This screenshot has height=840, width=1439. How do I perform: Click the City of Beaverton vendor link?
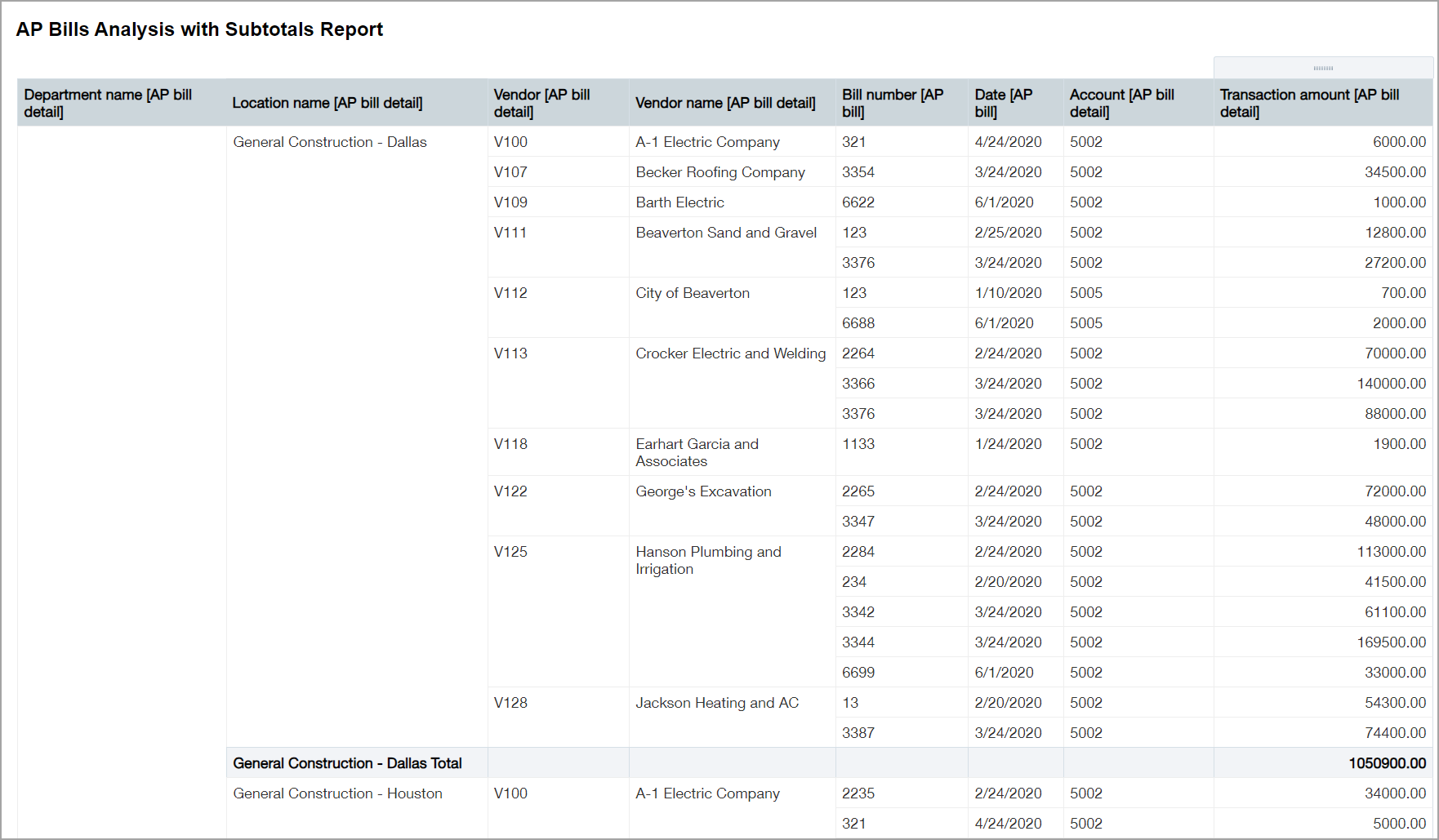(693, 292)
